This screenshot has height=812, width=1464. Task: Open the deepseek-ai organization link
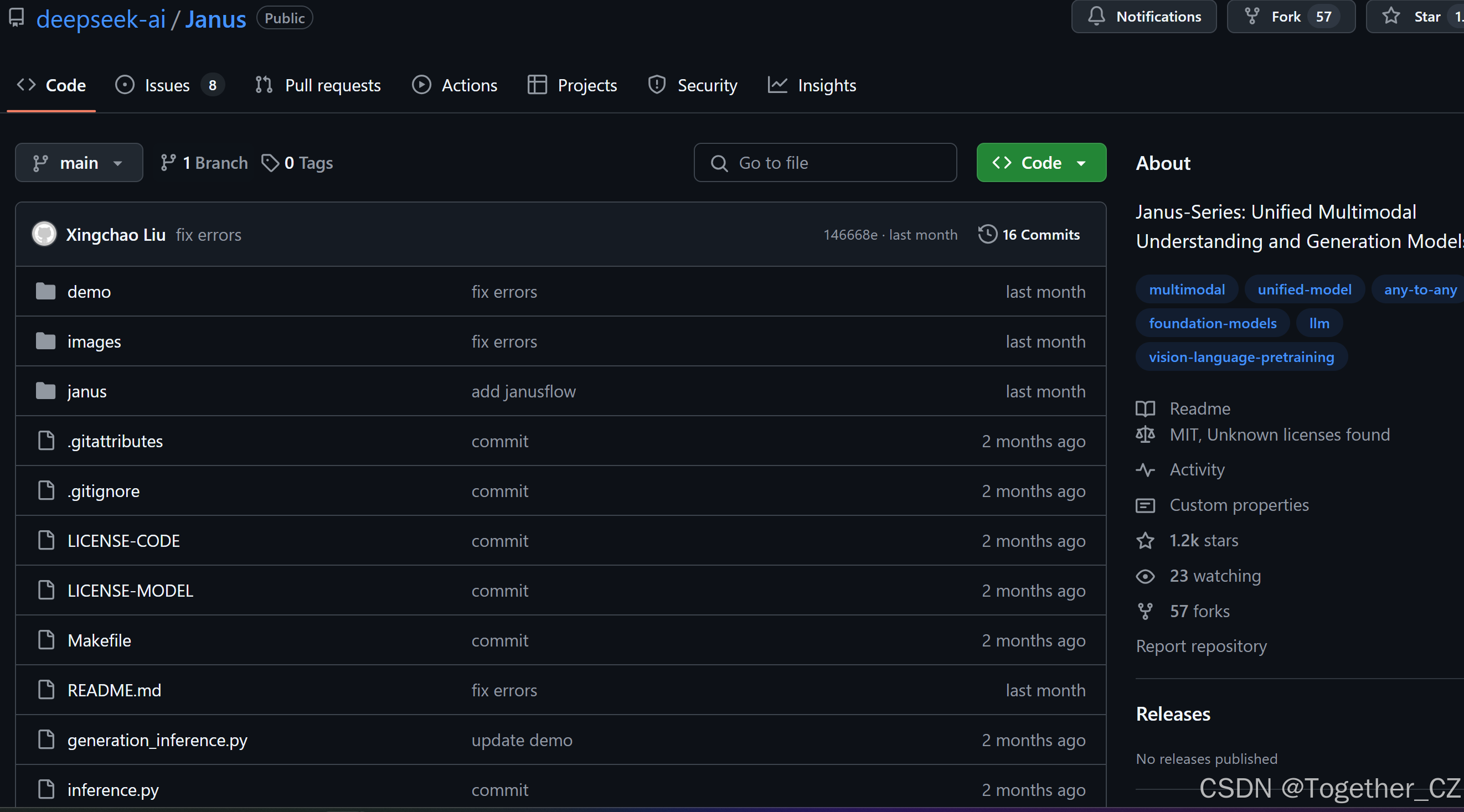click(x=101, y=19)
